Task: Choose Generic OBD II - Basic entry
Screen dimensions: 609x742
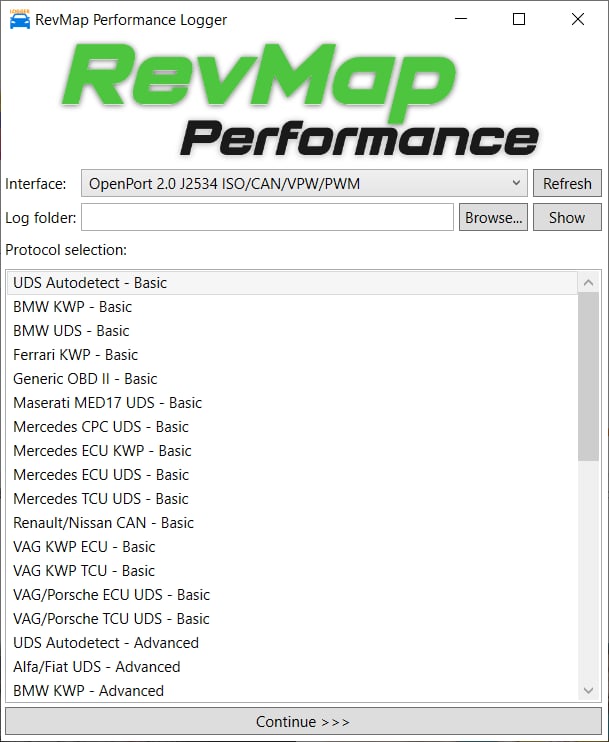Action: point(292,379)
